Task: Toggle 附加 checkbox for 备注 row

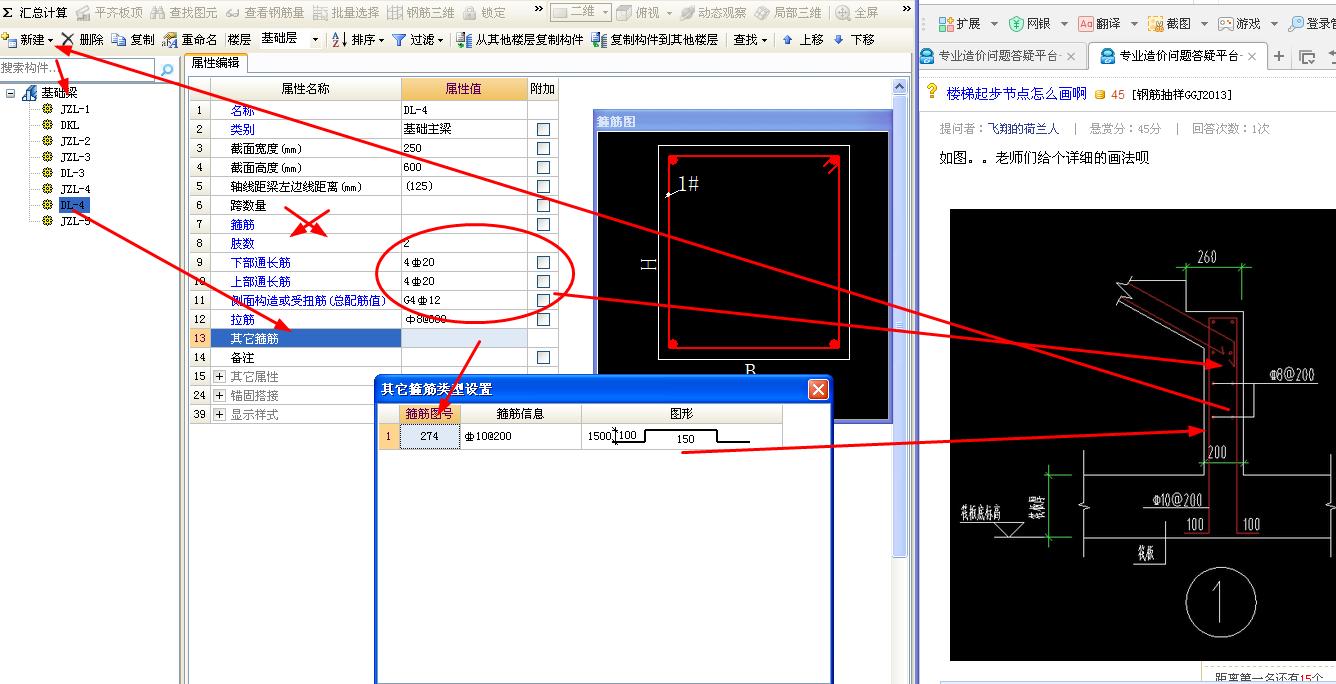Action: tap(543, 357)
